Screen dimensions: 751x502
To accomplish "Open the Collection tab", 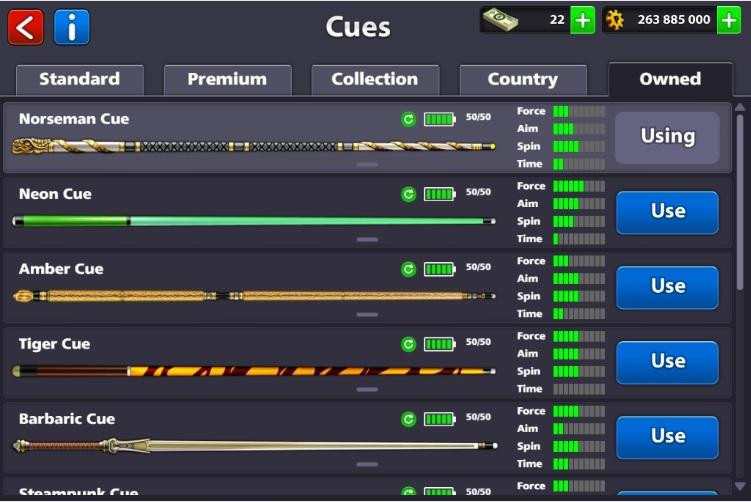I will pos(375,80).
